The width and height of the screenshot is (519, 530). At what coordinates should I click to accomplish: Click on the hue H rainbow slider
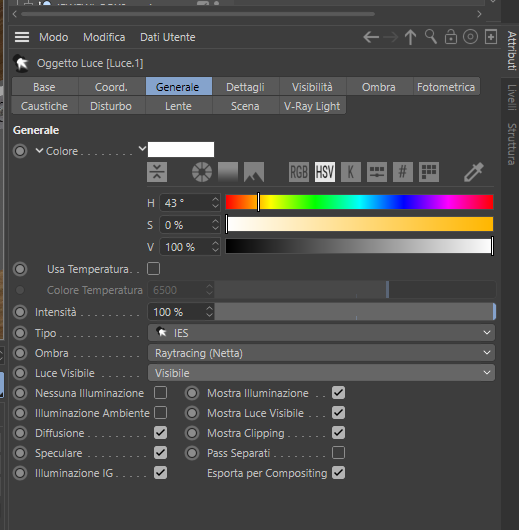pyautogui.click(x=359, y=202)
